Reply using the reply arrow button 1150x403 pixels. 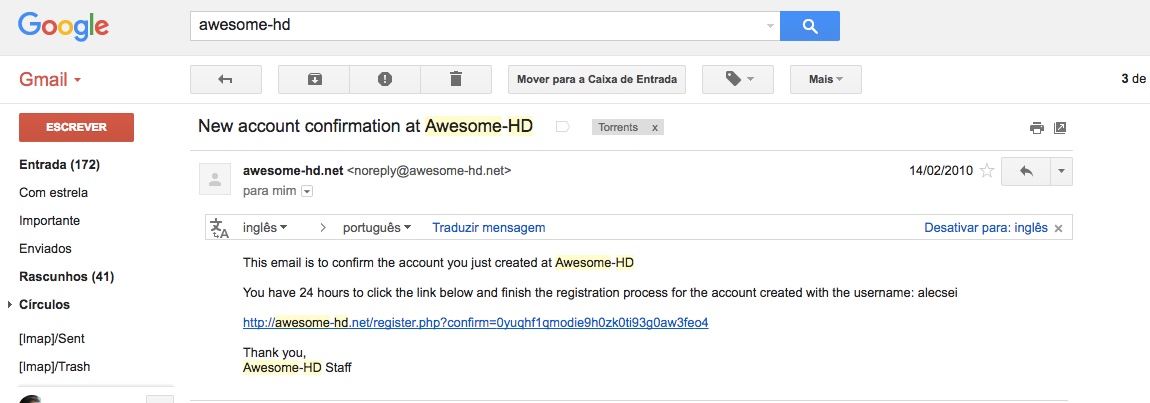[1026, 171]
